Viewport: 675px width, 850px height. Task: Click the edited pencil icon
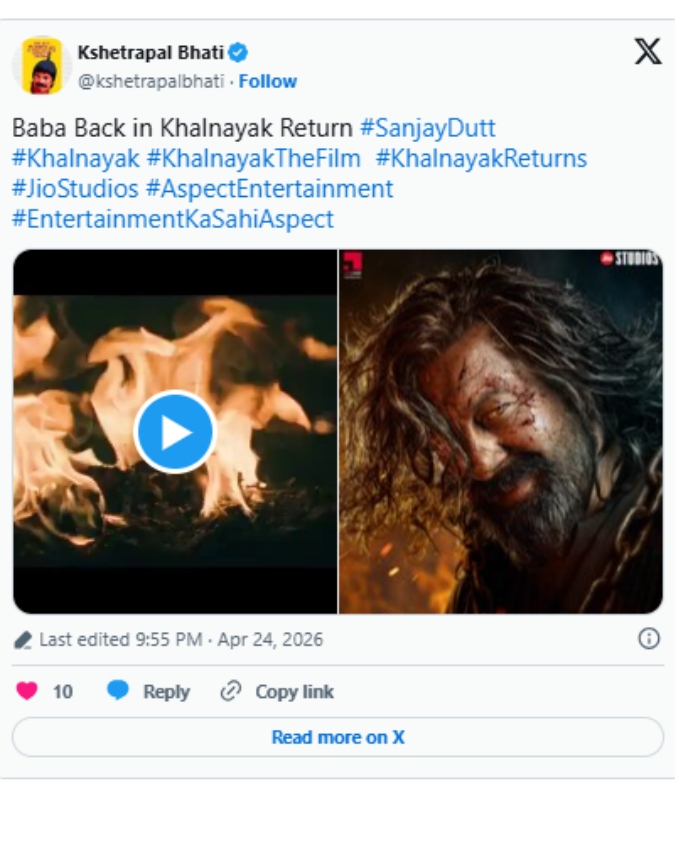click(22, 640)
